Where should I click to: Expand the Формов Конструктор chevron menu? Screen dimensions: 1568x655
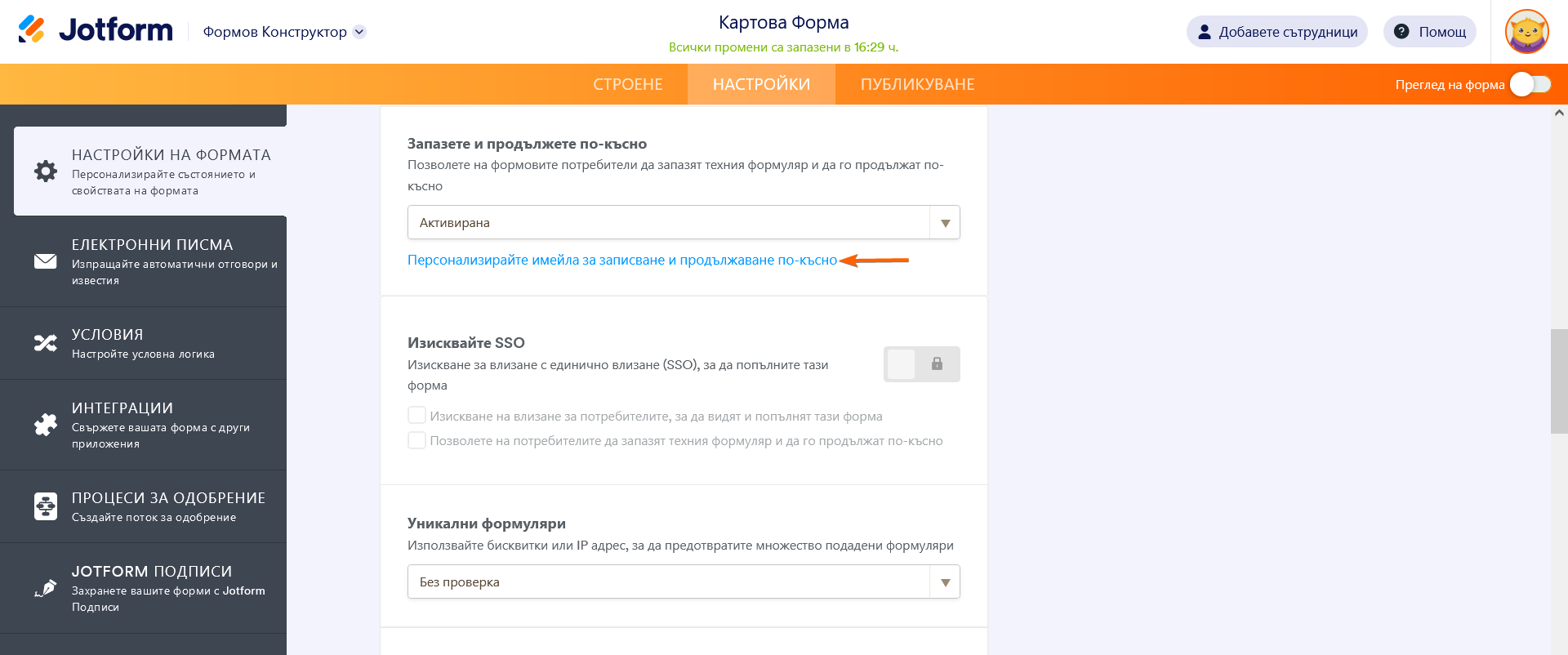click(359, 32)
